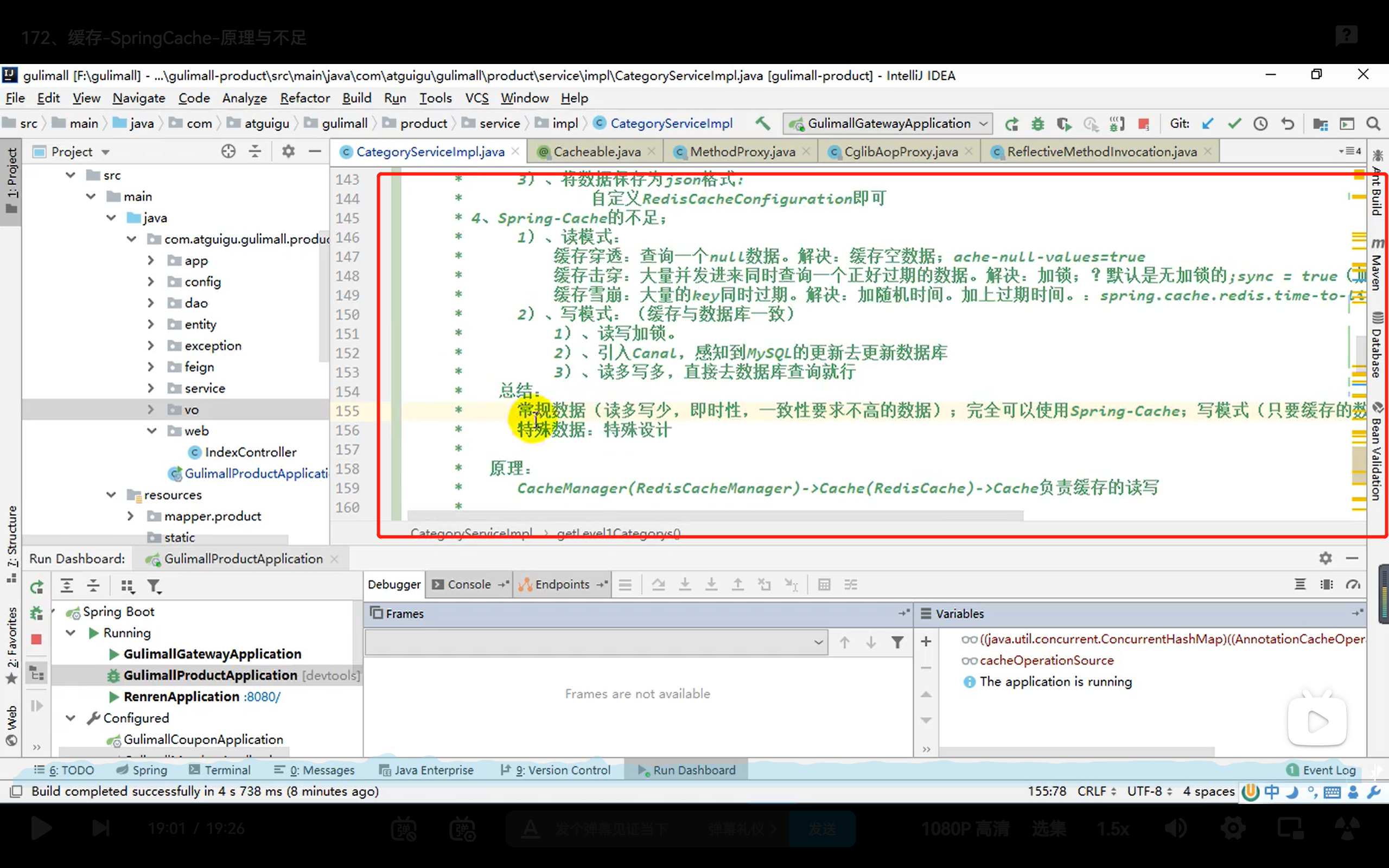This screenshot has width=1389, height=868.
Task: Open the Terminal tool window button
Action: (220, 770)
